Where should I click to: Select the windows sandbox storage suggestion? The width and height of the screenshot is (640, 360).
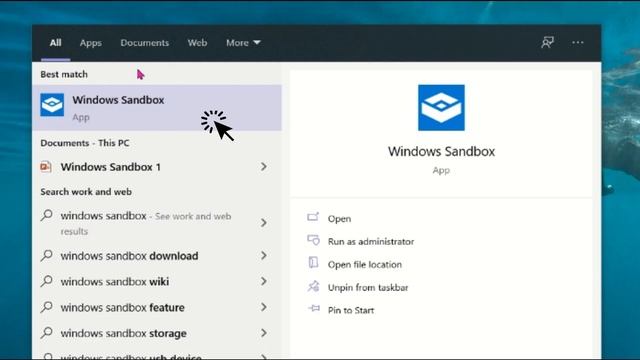point(157,333)
